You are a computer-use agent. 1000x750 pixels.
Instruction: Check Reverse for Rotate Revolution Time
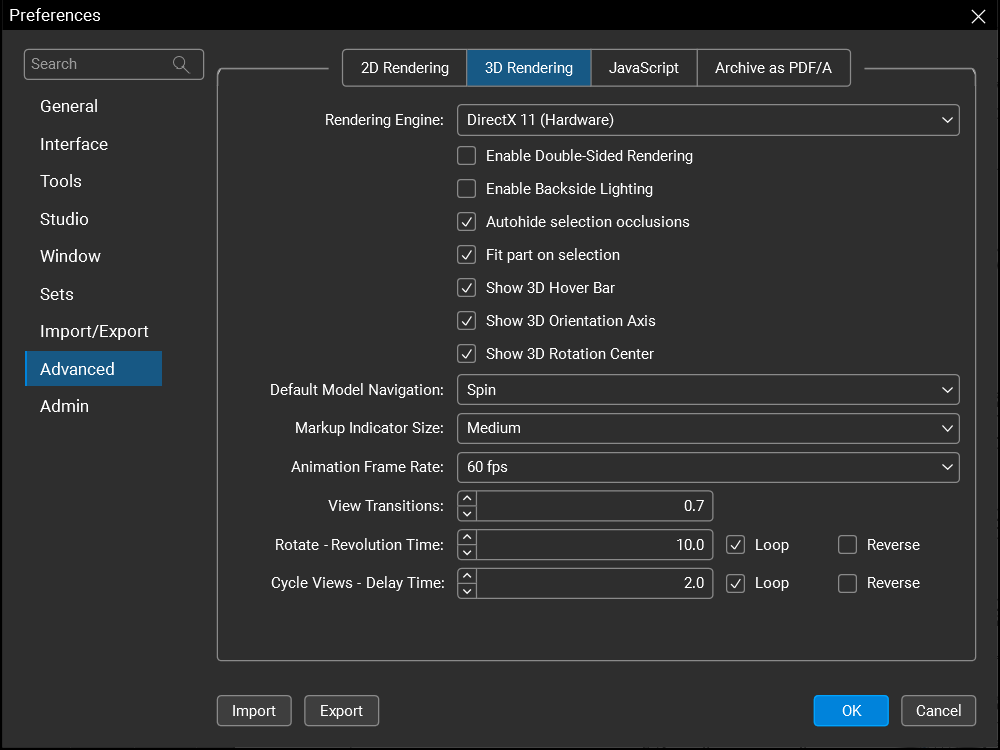pos(848,545)
